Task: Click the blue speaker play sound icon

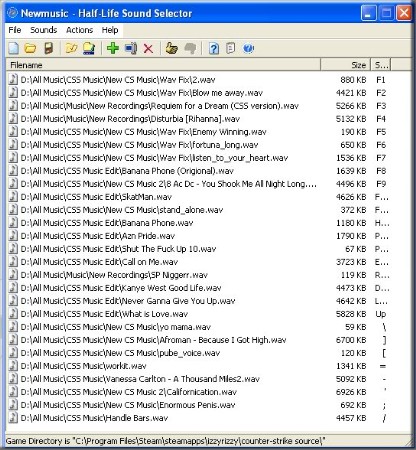Action: click(131, 48)
